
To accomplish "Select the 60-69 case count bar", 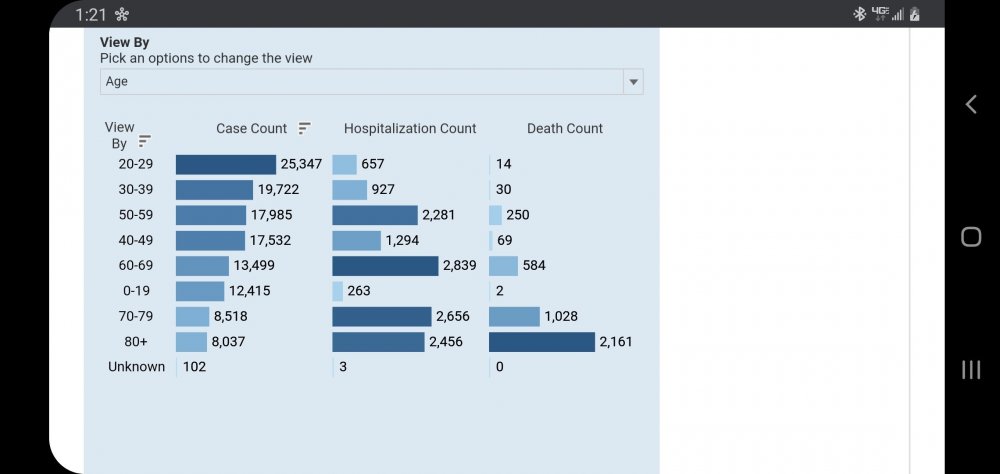I will 202,265.
